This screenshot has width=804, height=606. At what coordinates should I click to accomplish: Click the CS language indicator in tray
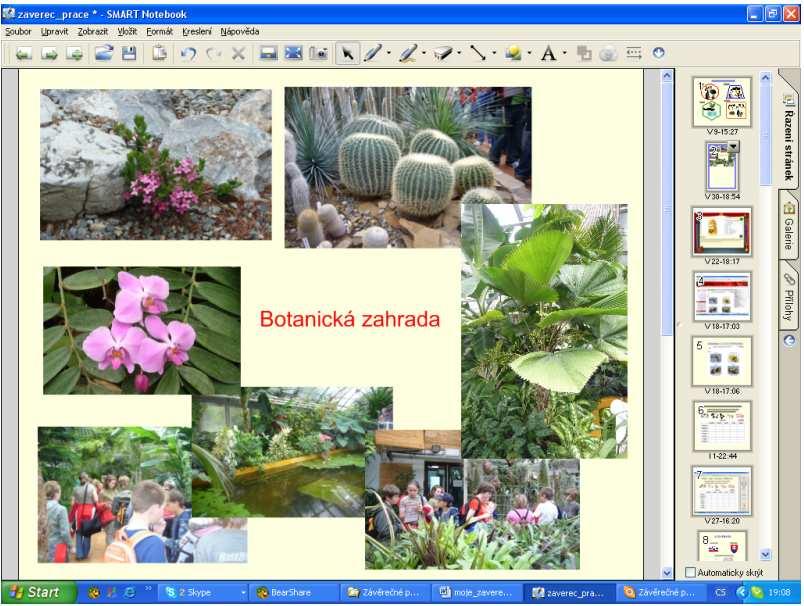click(720, 593)
